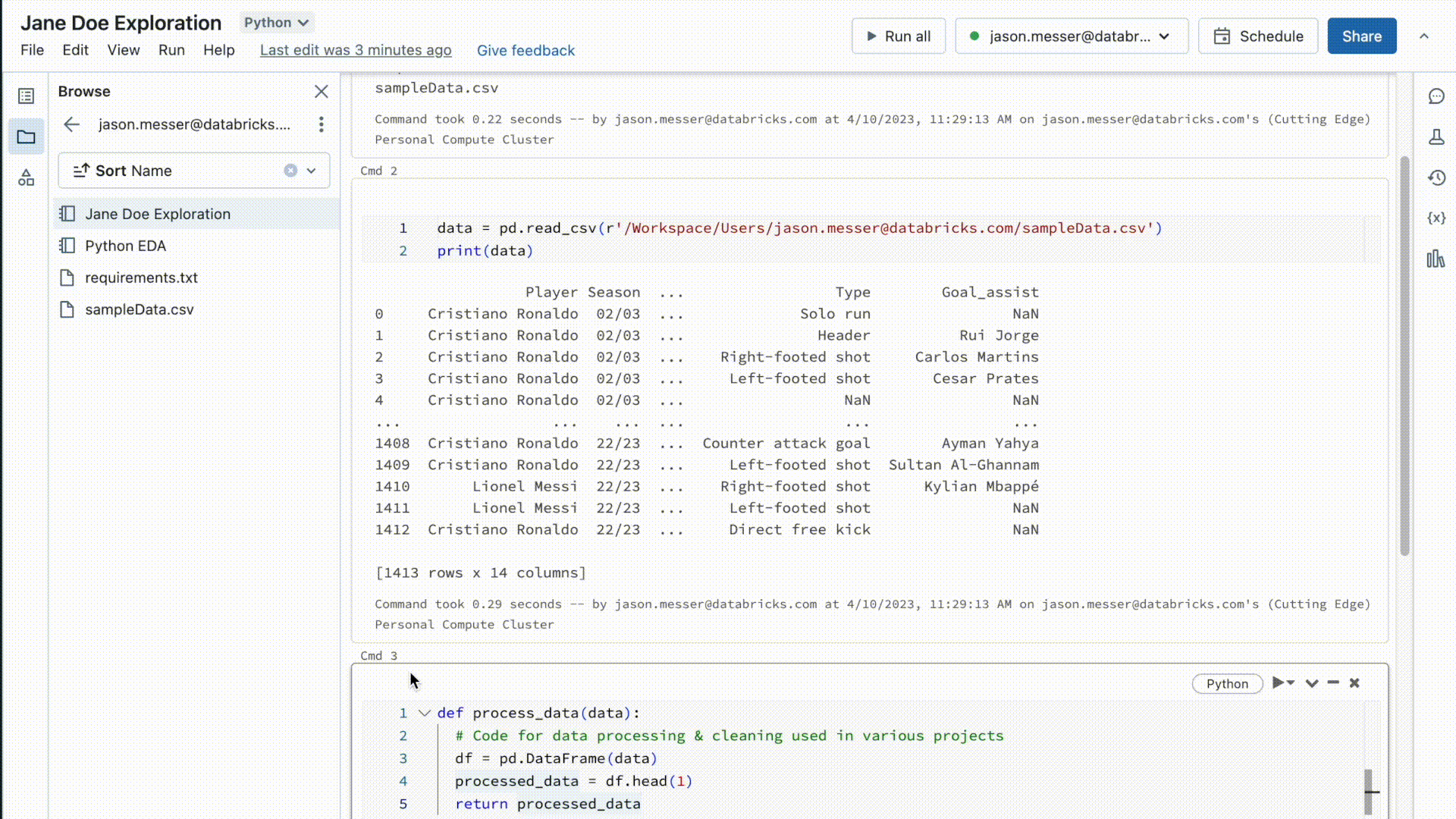This screenshot has width=1456, height=819.
Task: Open the variable explorer {x} icon
Action: point(1436,218)
